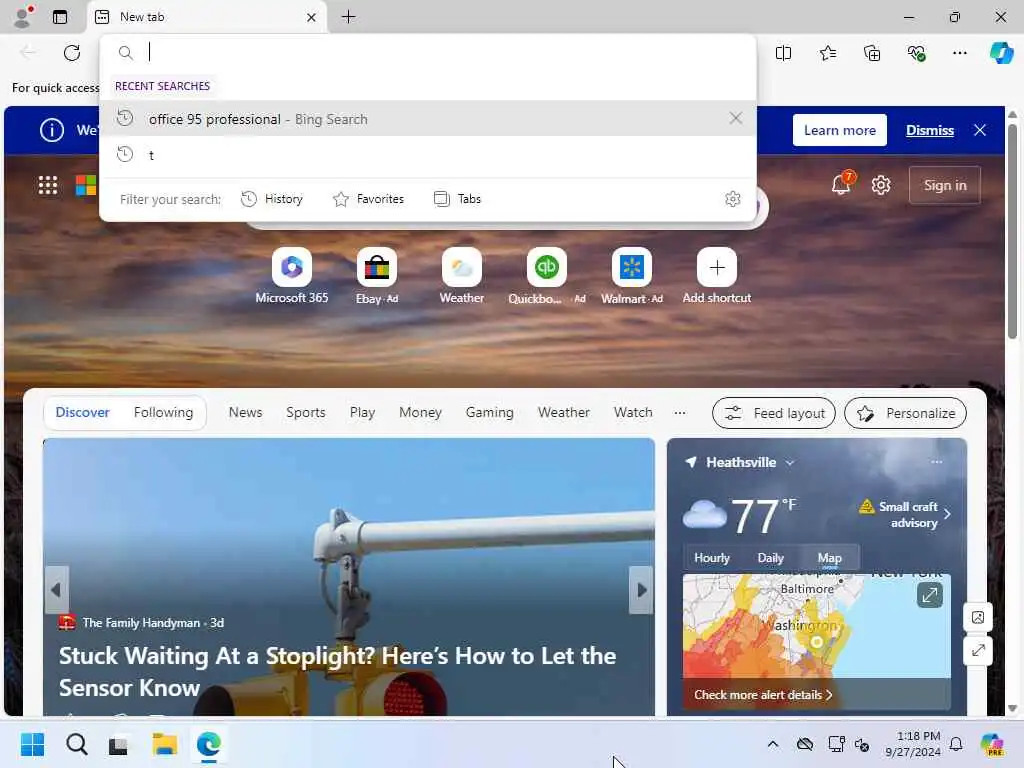The height and width of the screenshot is (768, 1024).
Task: Open split screen view
Action: (x=784, y=53)
